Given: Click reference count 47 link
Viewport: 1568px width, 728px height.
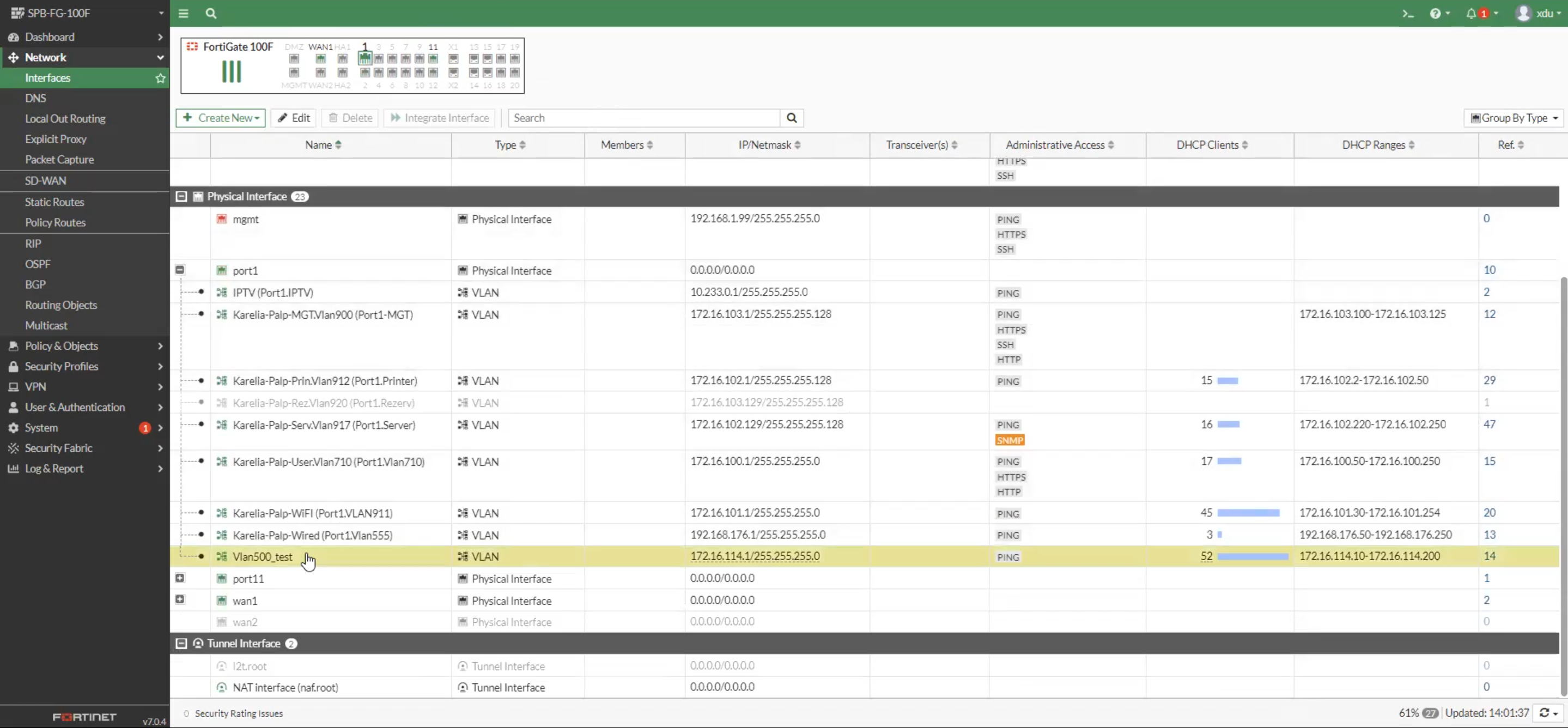Looking at the screenshot, I should coord(1489,424).
